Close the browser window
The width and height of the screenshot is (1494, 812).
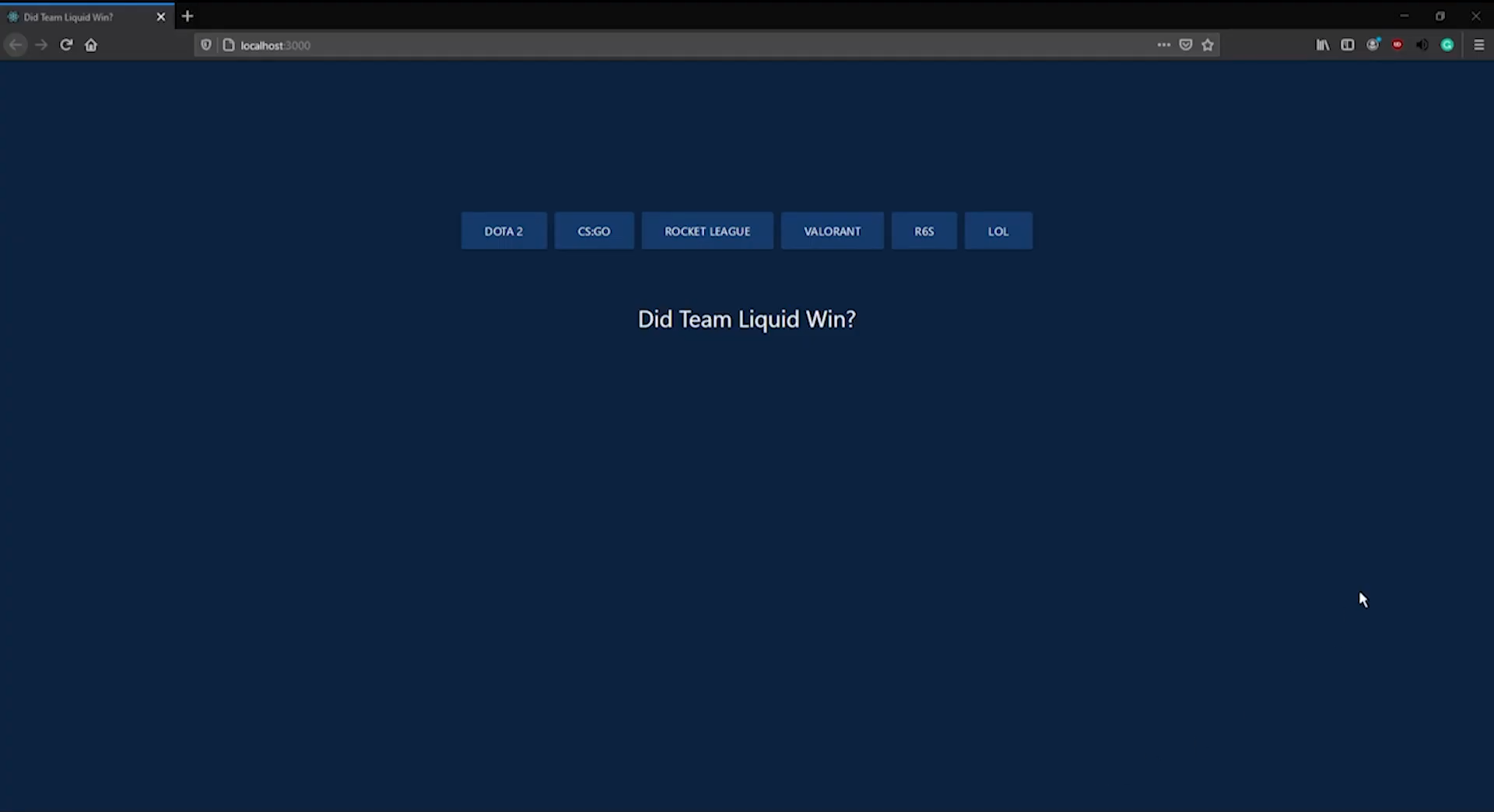[x=1476, y=16]
